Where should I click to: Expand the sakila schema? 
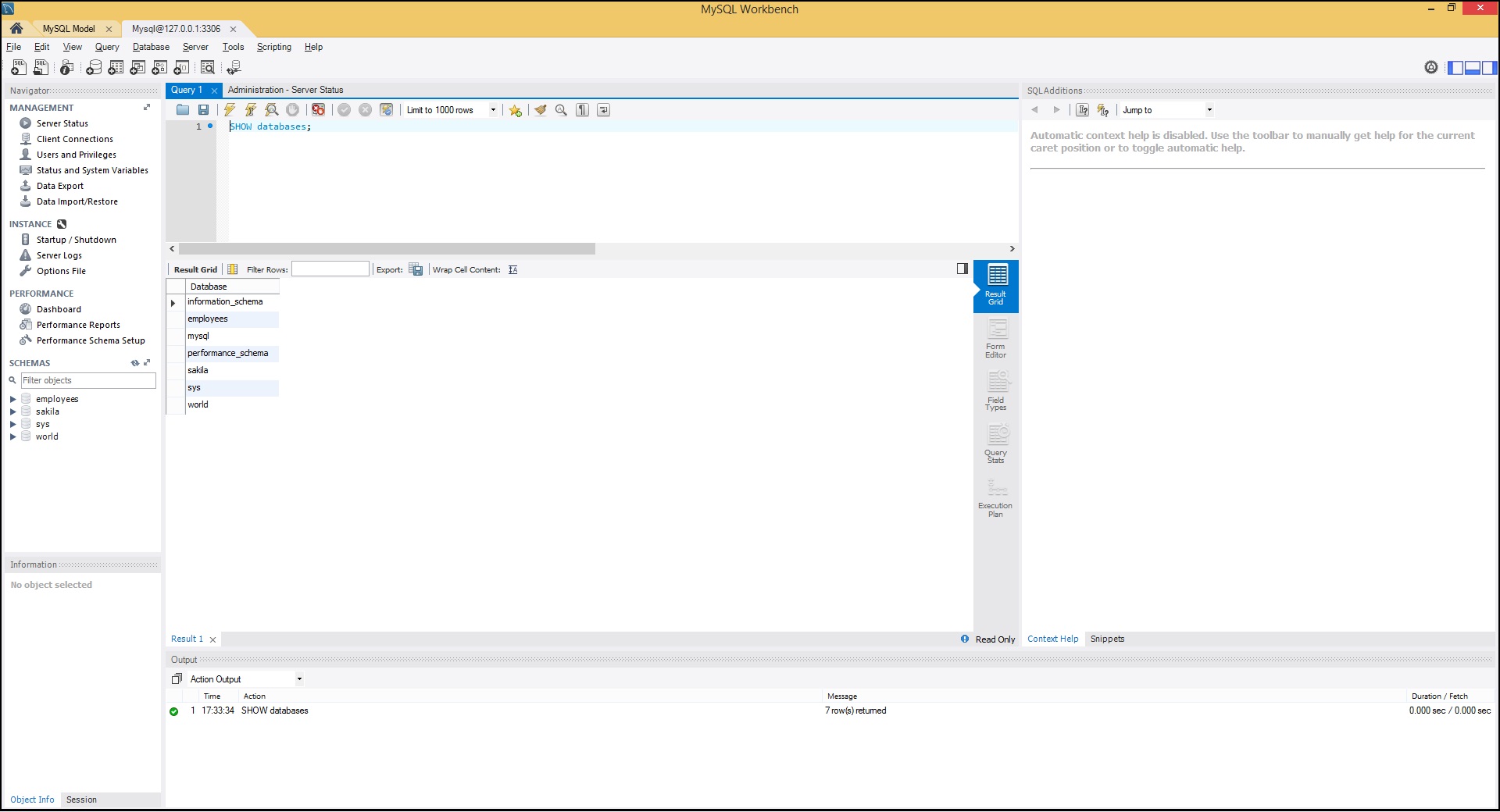pos(12,411)
